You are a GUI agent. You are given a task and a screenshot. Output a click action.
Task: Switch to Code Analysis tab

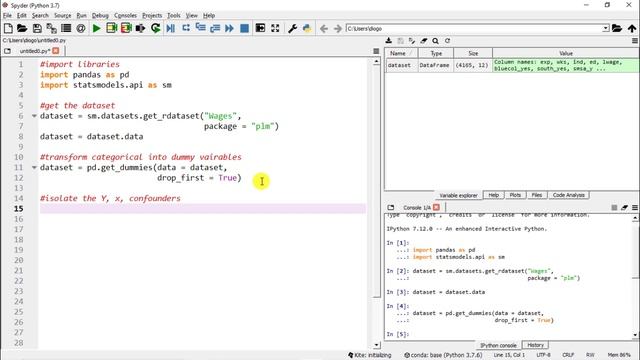coord(569,195)
